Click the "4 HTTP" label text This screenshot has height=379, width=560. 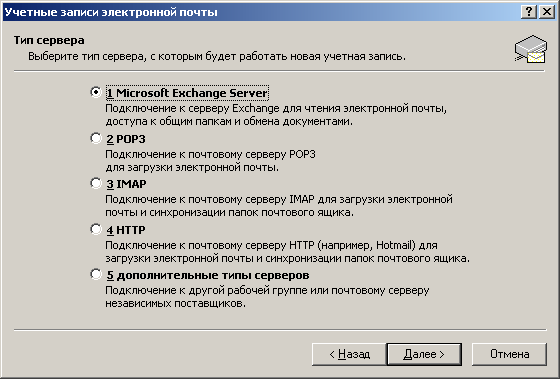126,230
